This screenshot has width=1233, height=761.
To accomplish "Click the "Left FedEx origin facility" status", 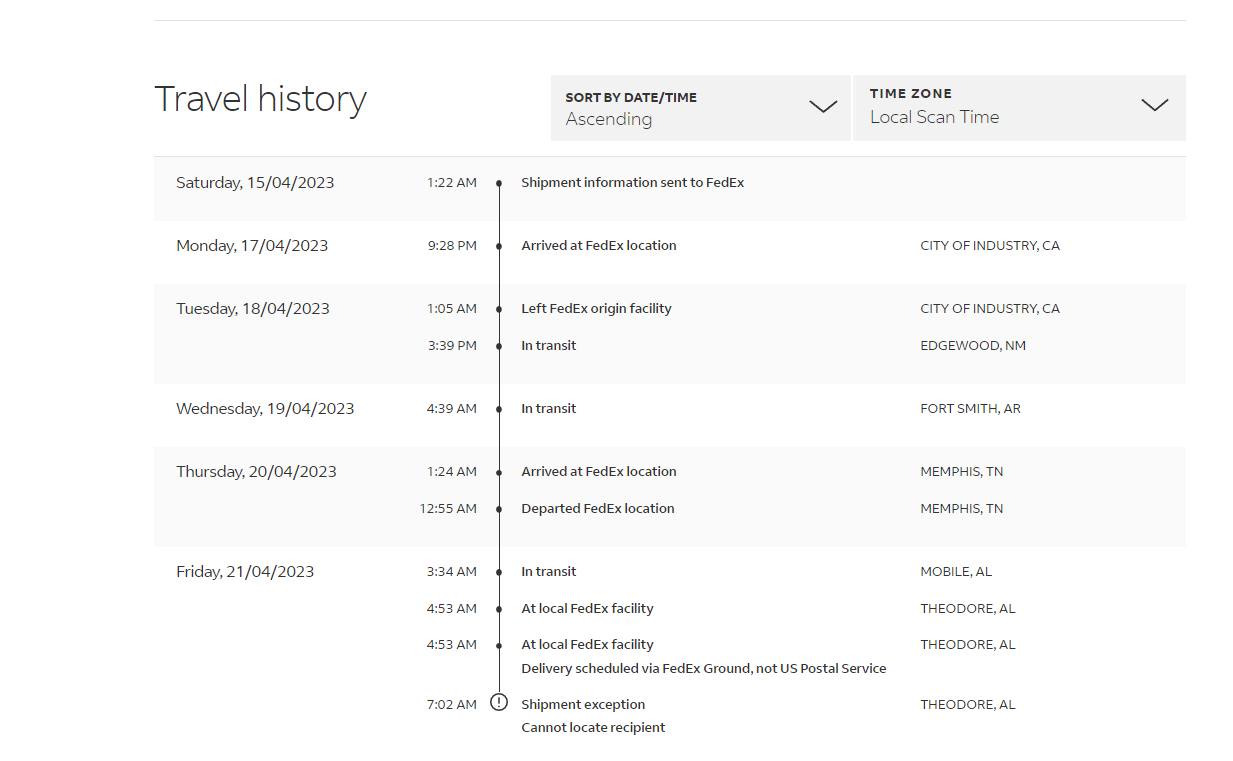I will tap(596, 309).
